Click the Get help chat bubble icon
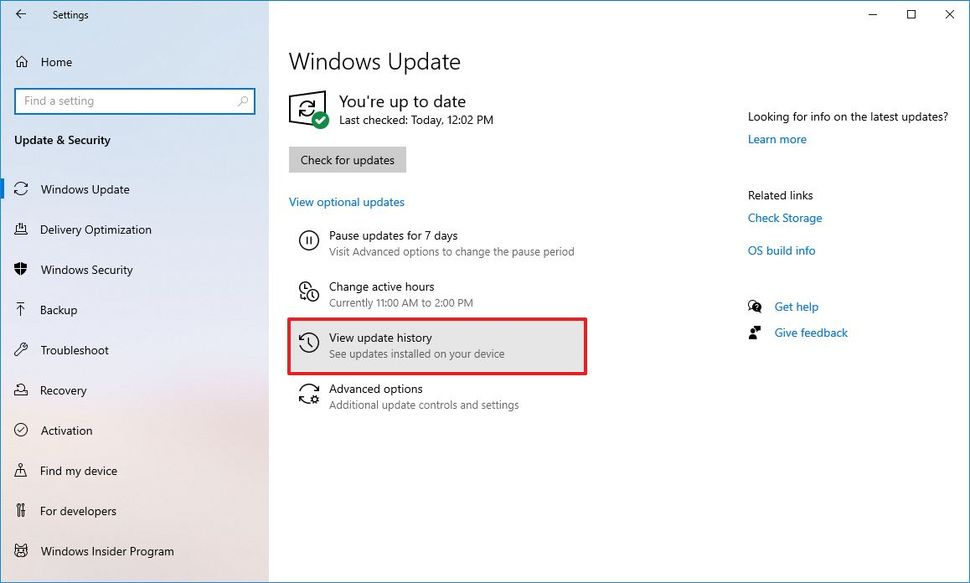This screenshot has height=583, width=970. tap(755, 306)
